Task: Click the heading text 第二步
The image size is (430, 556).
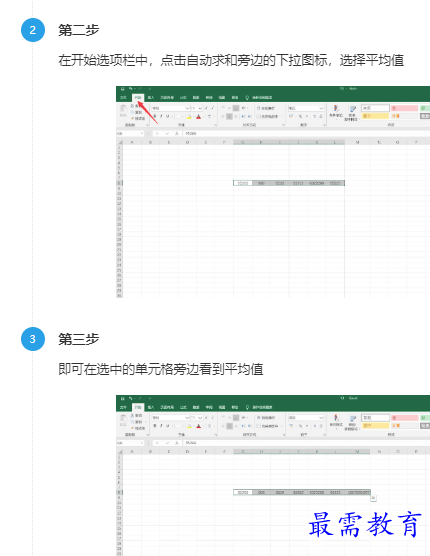Action: pyautogui.click(x=79, y=30)
